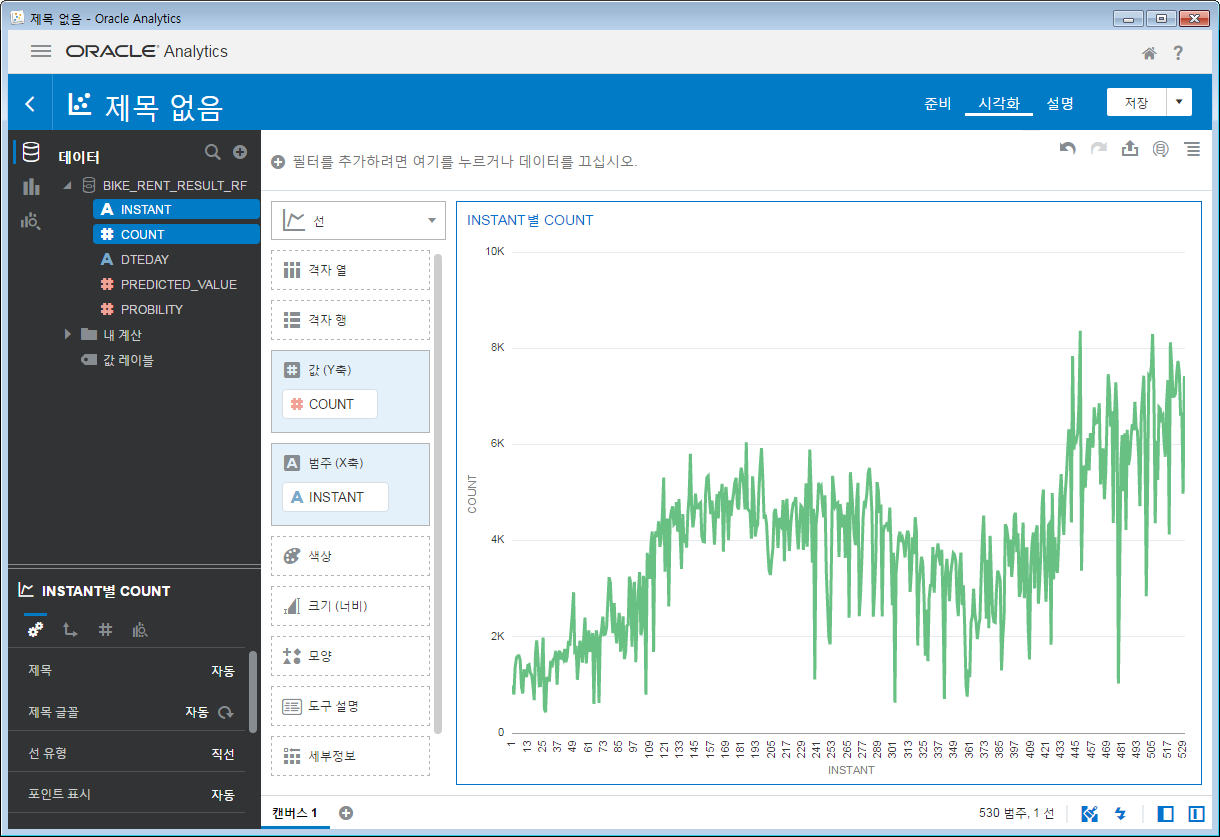Click the properties panel vertical scrollbar
This screenshot has width=1220, height=837.
(x=253, y=691)
